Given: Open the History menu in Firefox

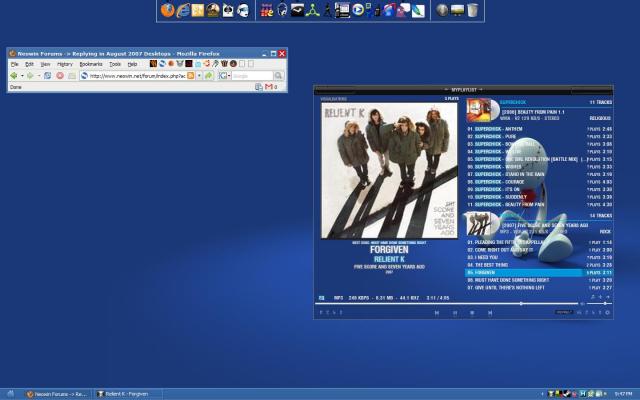Looking at the screenshot, I should (64, 64).
